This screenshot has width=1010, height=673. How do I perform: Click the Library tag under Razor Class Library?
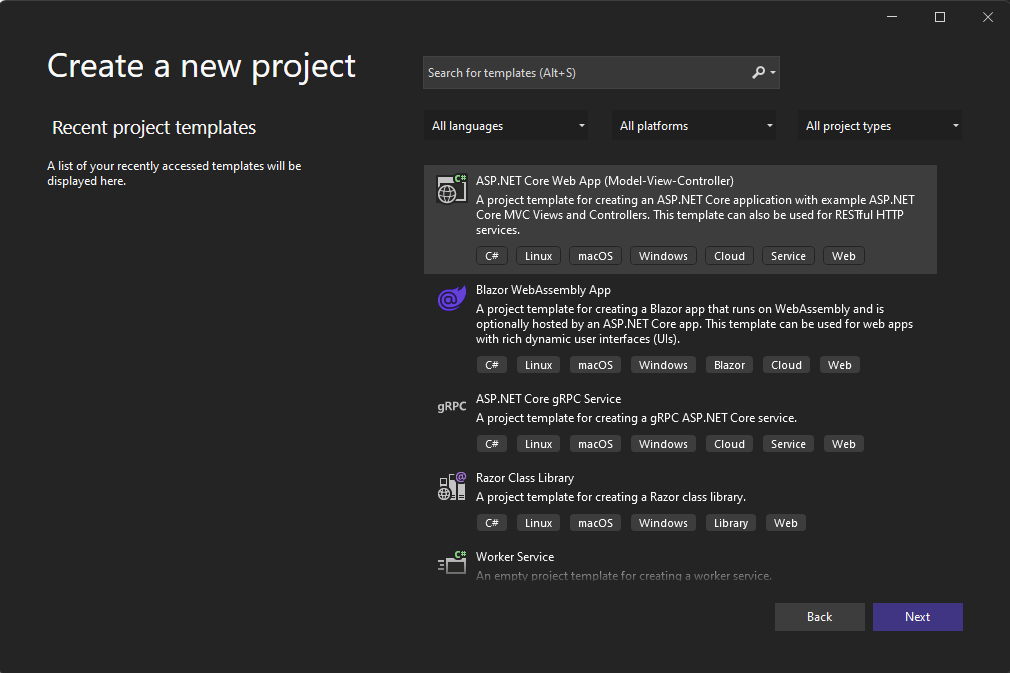point(730,522)
